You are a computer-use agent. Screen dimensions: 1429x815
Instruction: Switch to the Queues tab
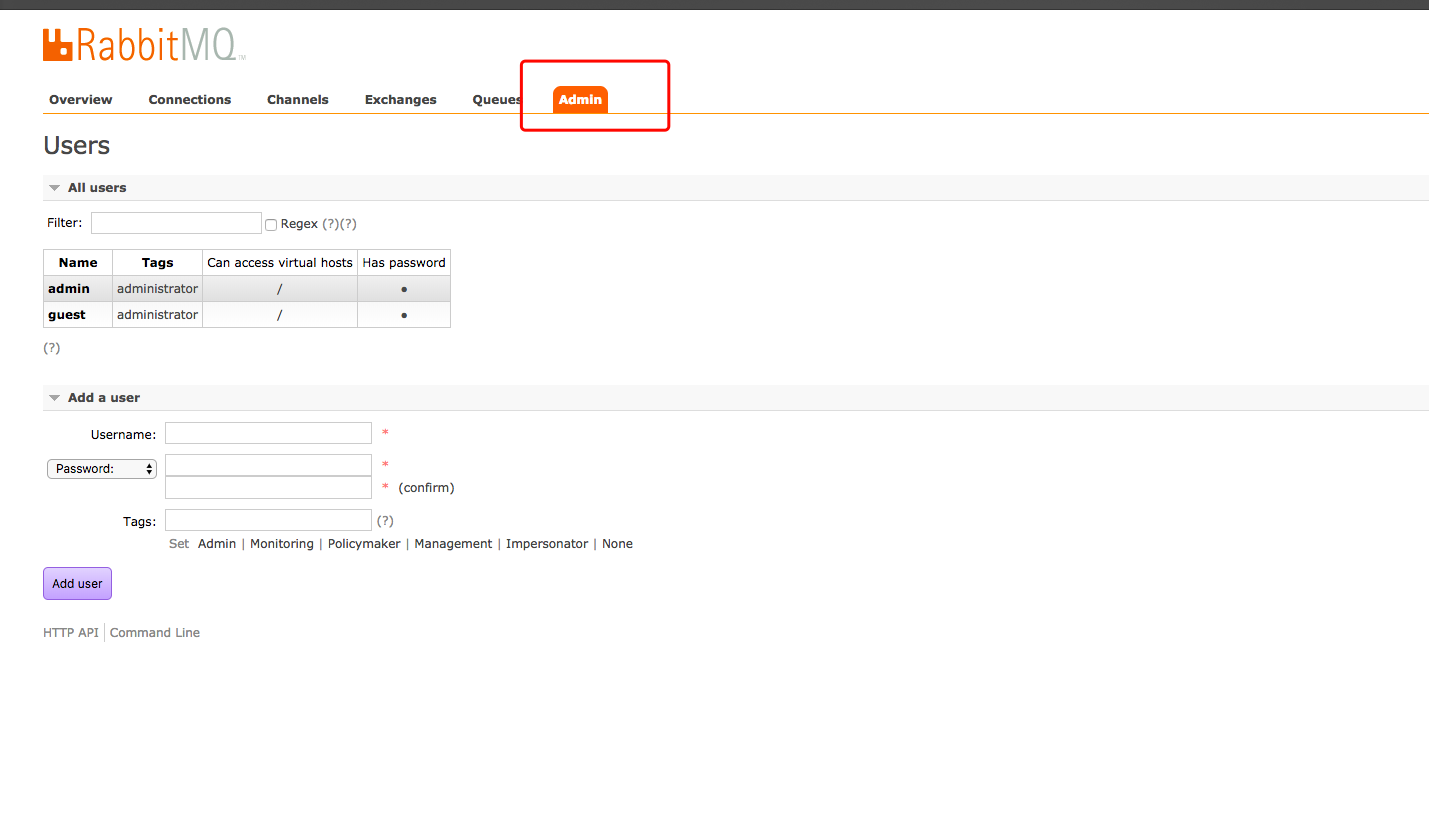coord(497,100)
